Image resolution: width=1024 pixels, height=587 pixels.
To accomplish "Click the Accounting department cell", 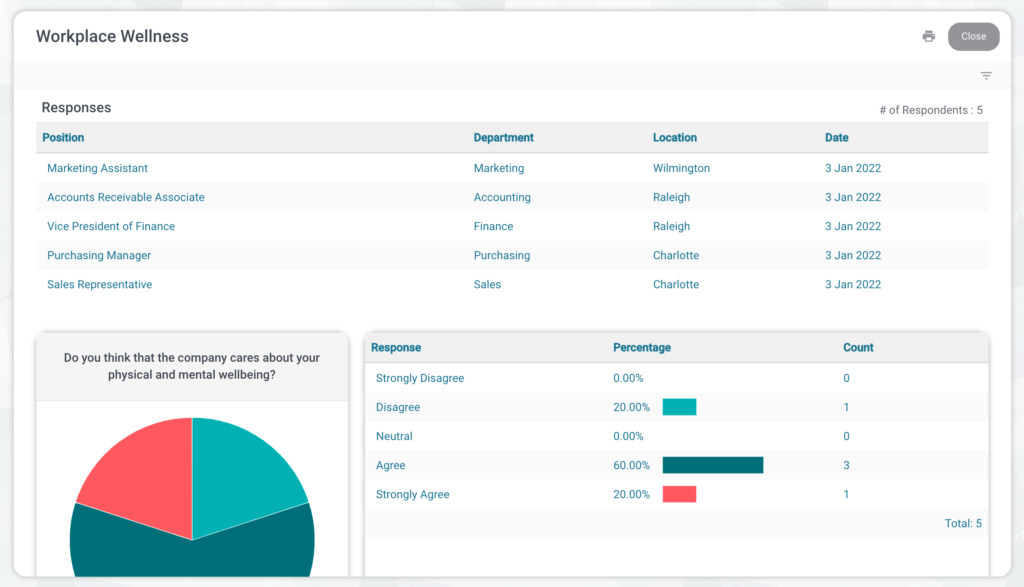I will click(x=502, y=197).
